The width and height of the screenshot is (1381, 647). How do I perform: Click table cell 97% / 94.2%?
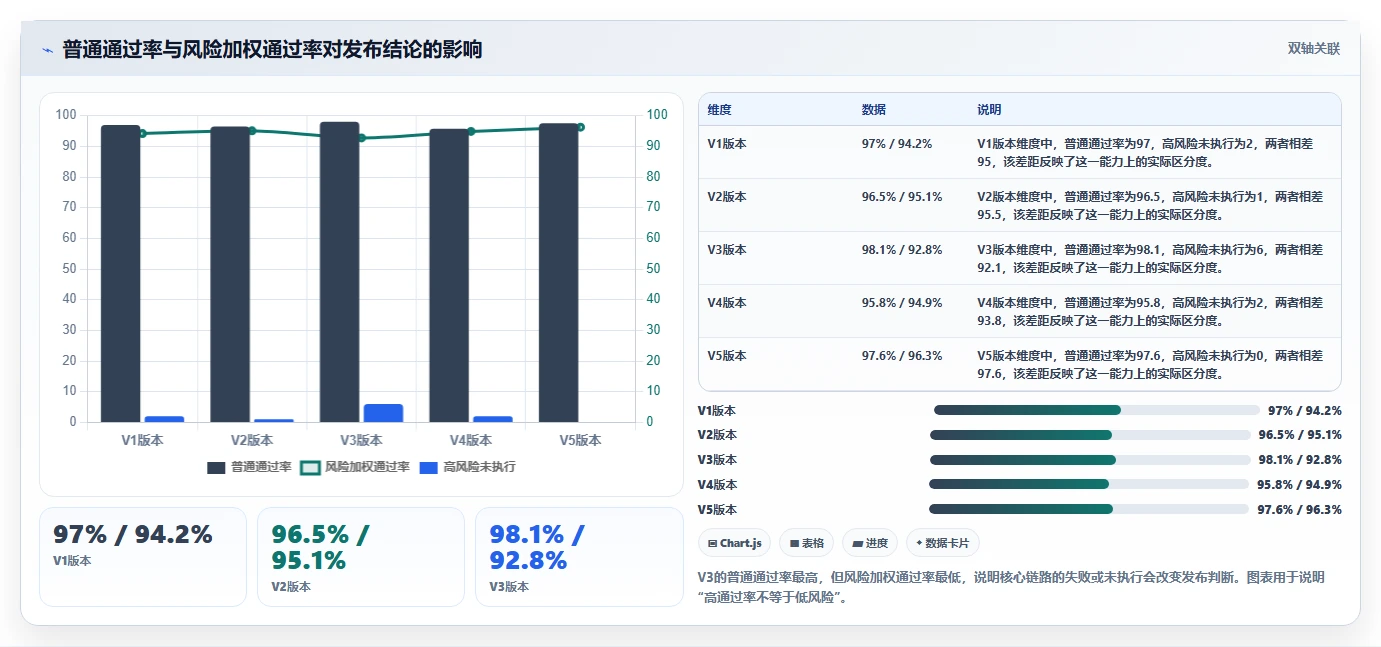coord(896,144)
